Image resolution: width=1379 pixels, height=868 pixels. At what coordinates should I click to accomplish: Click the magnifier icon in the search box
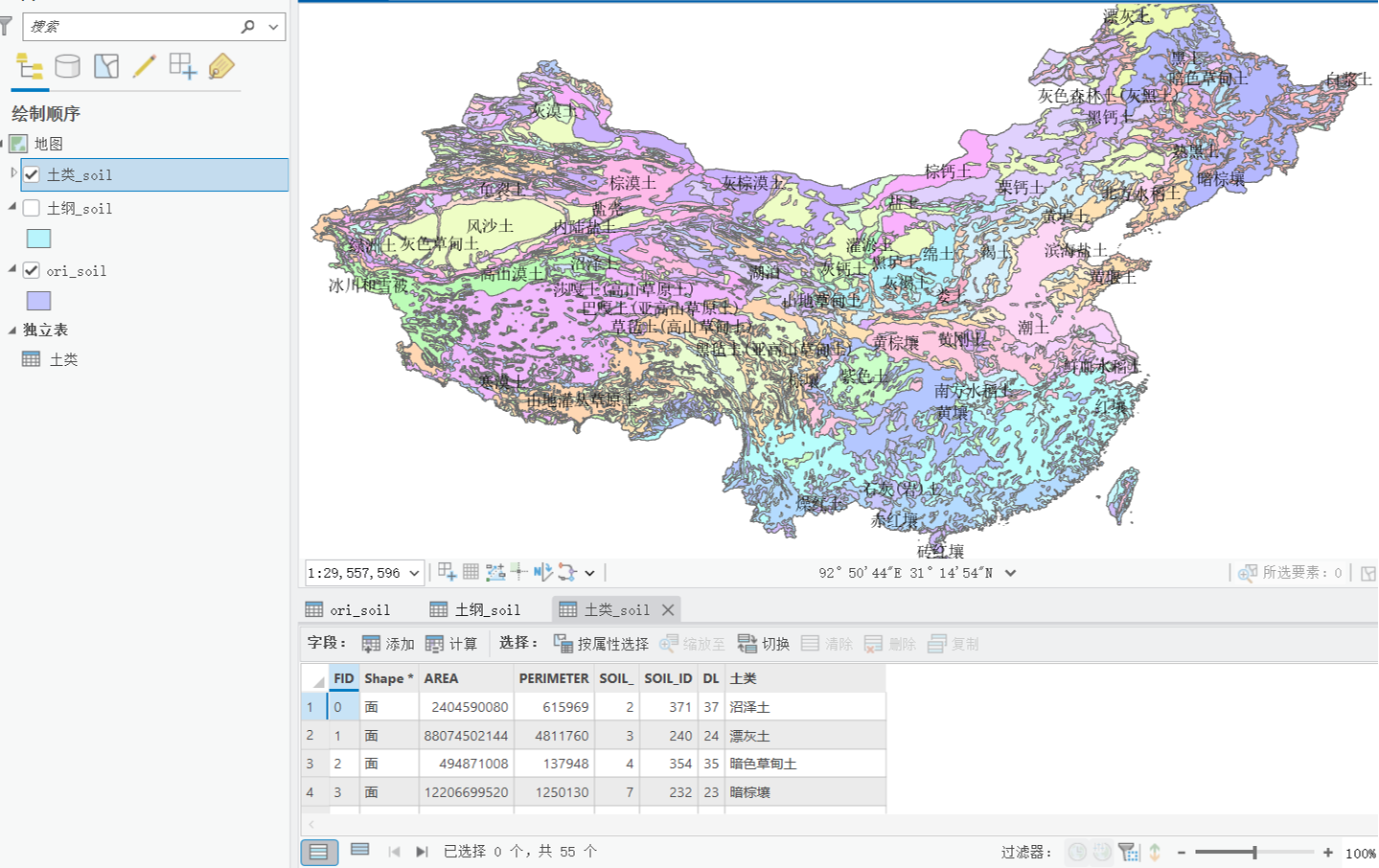[x=248, y=27]
